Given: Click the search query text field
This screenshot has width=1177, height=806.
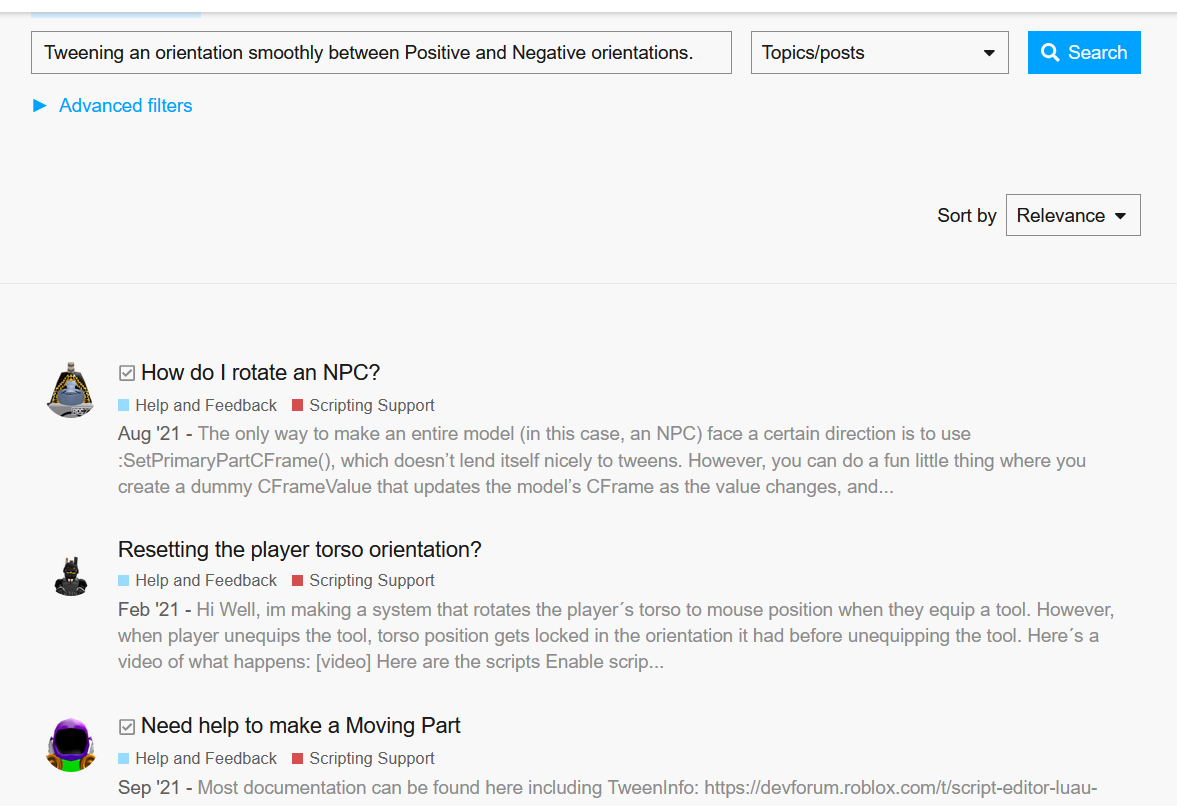Looking at the screenshot, I should tap(381, 53).
